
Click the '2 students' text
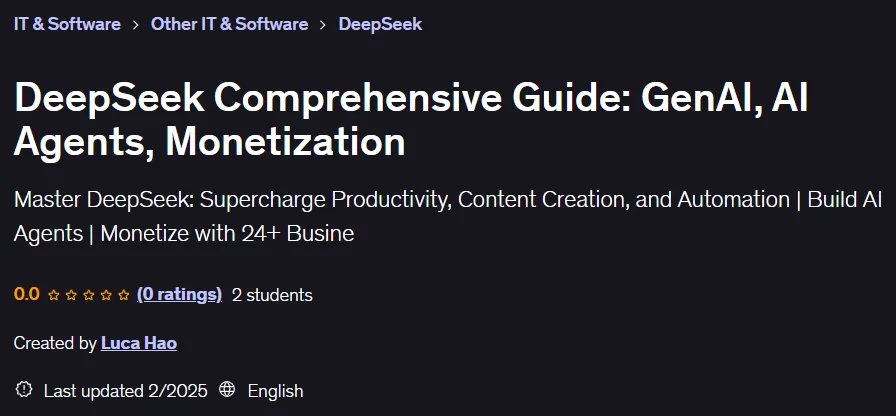(x=272, y=295)
